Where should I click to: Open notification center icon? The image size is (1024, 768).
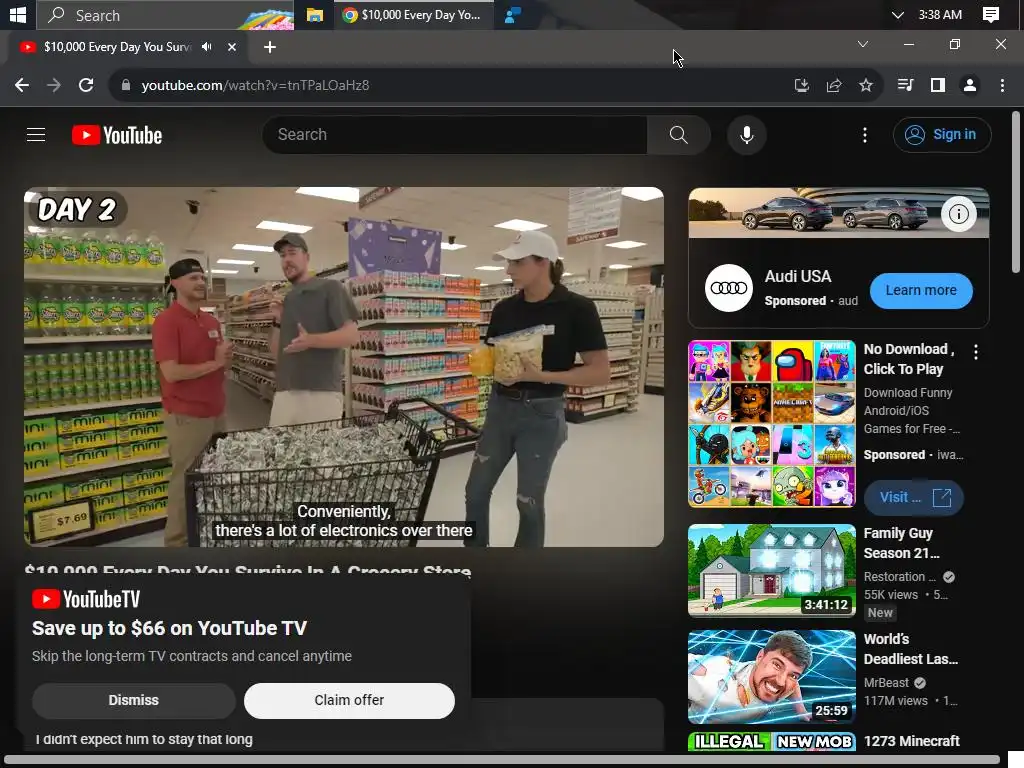coord(991,15)
